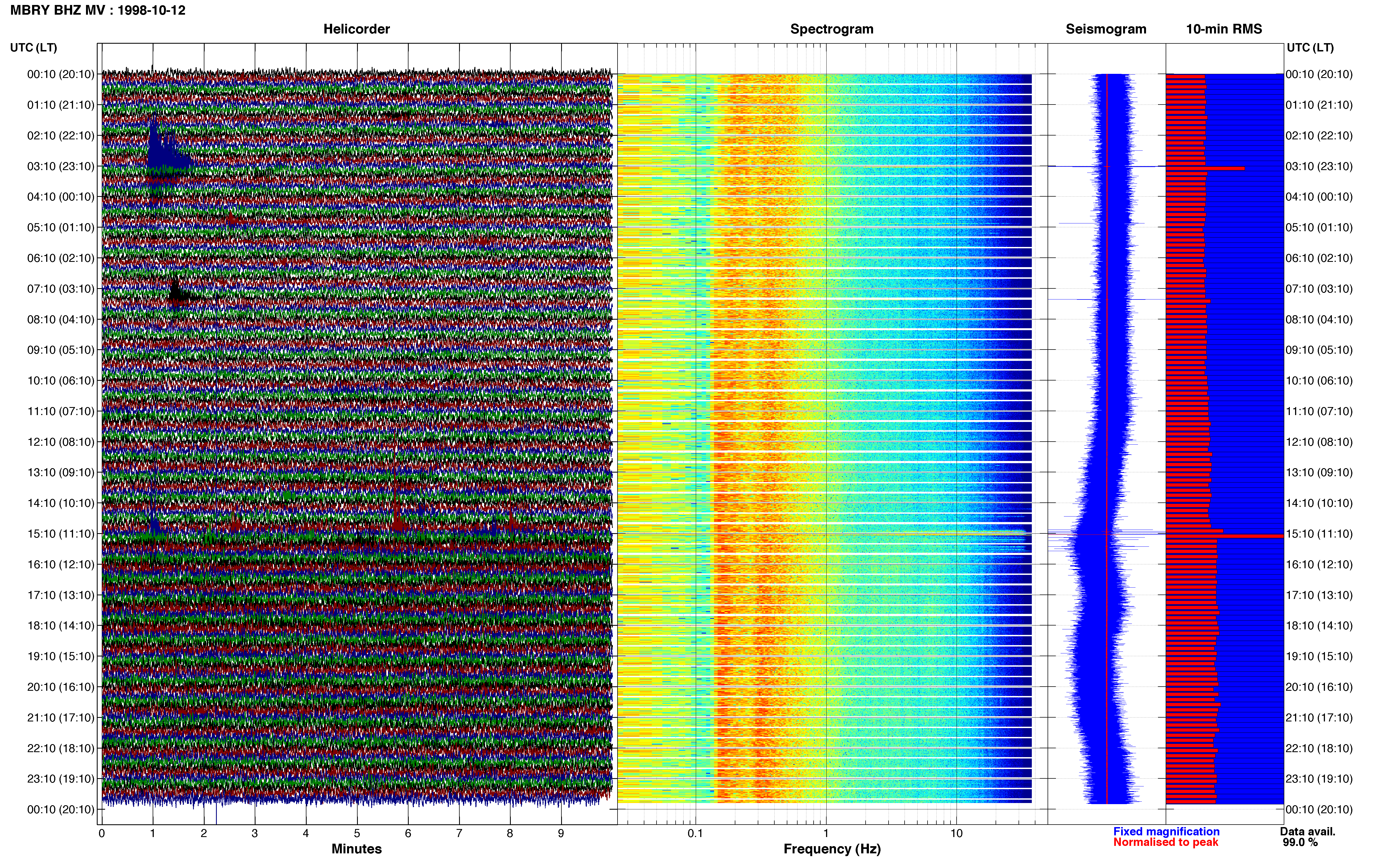
Task: Click the 7 tick on the Minutes axis
Action: point(459,833)
